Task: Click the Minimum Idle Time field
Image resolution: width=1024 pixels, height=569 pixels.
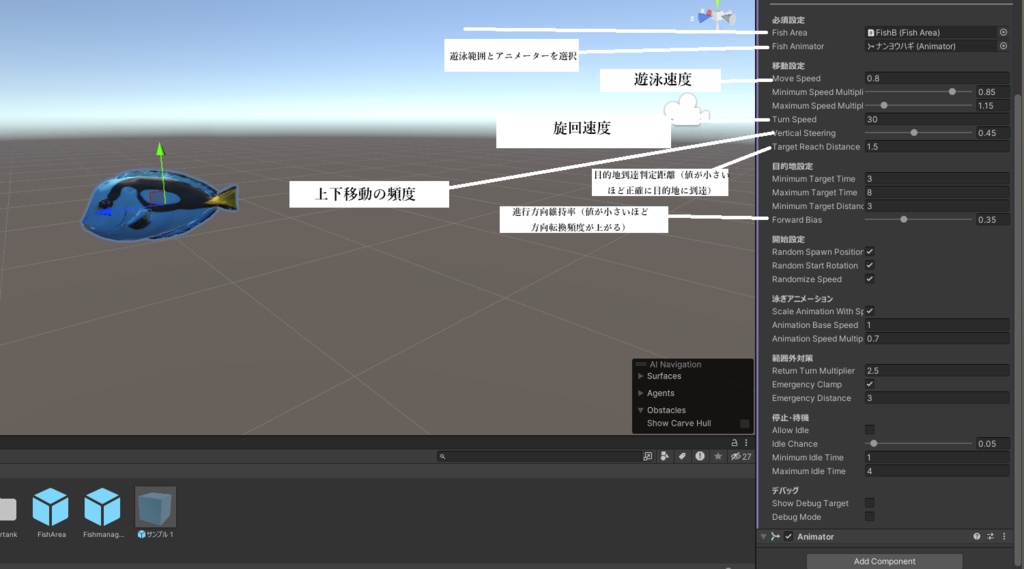Action: (x=937, y=457)
